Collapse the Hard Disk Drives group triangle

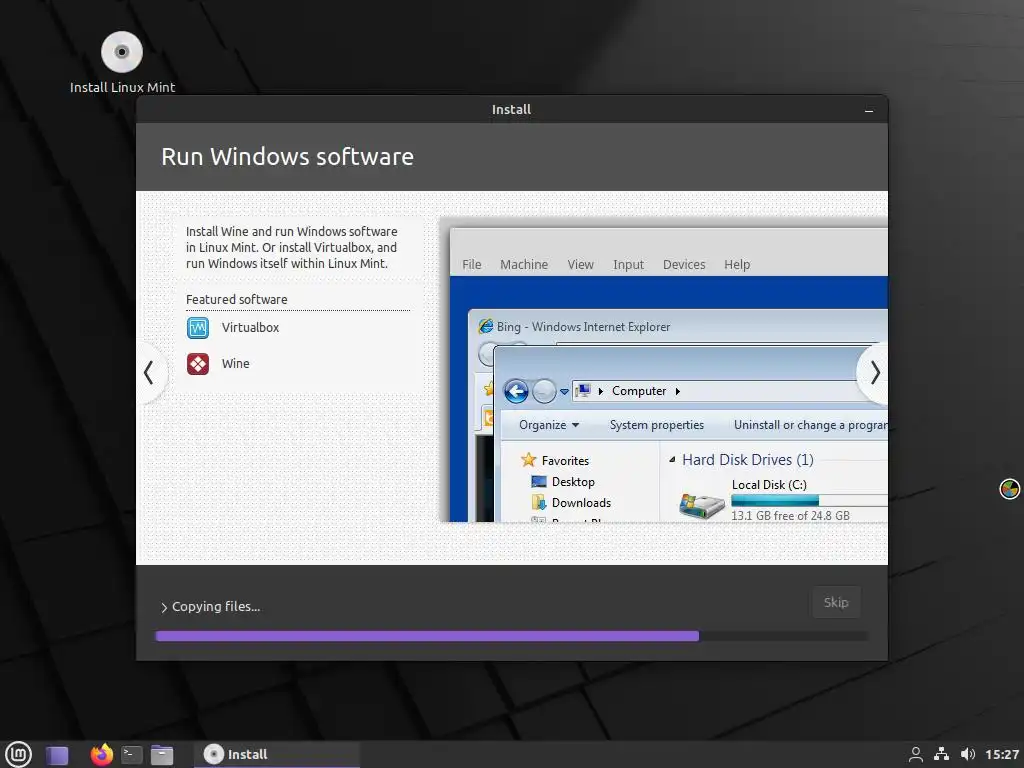pos(672,460)
